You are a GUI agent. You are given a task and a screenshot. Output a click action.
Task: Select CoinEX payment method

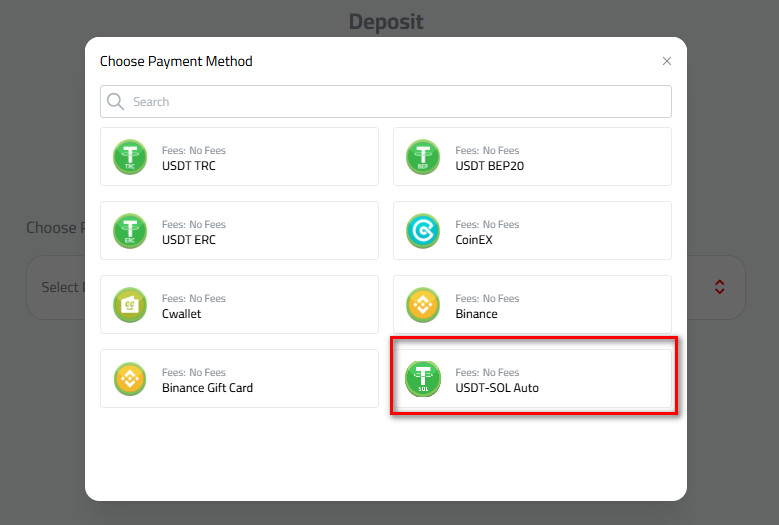pos(532,230)
